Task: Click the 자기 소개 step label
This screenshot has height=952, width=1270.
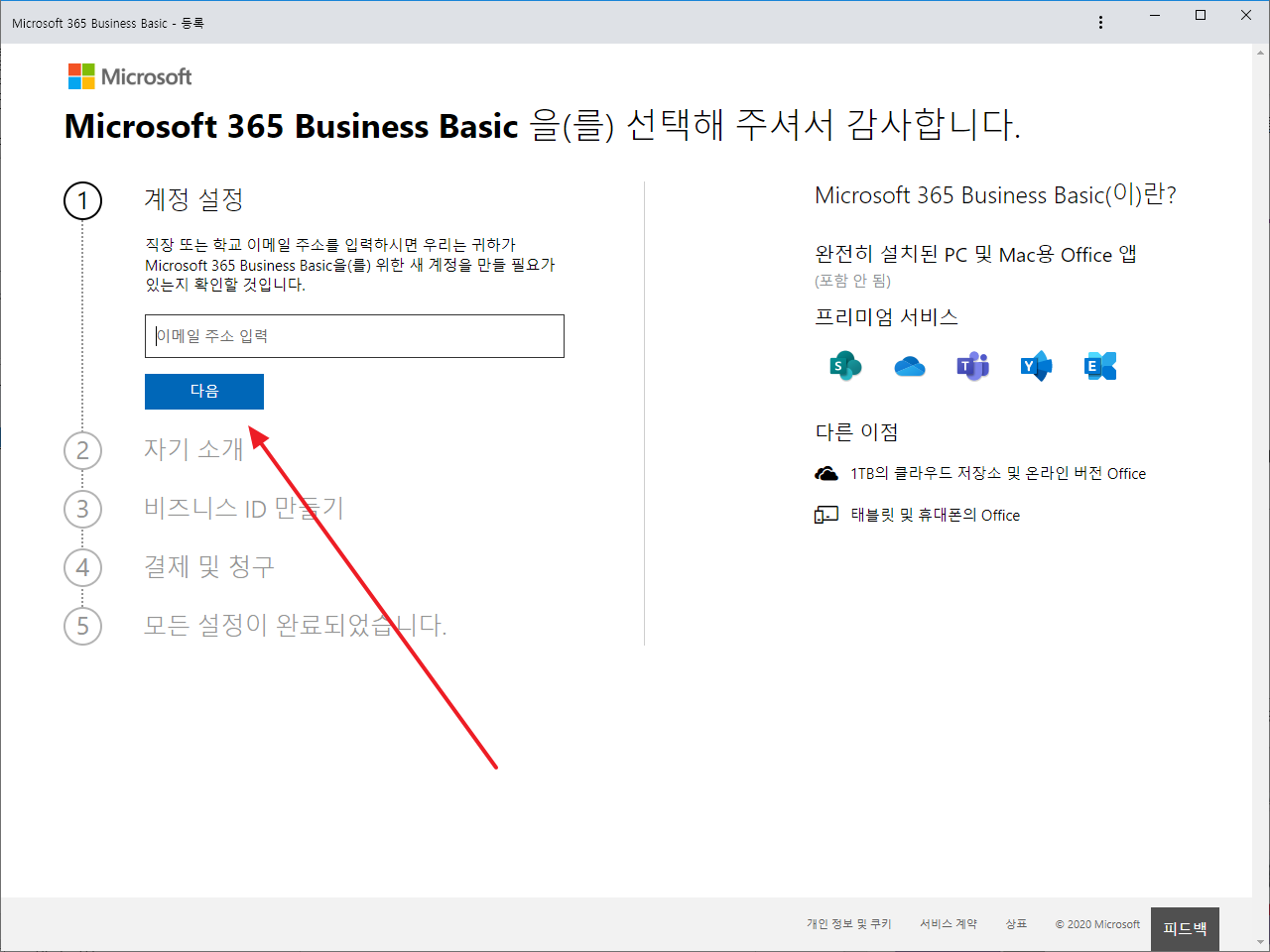Action: [x=193, y=449]
